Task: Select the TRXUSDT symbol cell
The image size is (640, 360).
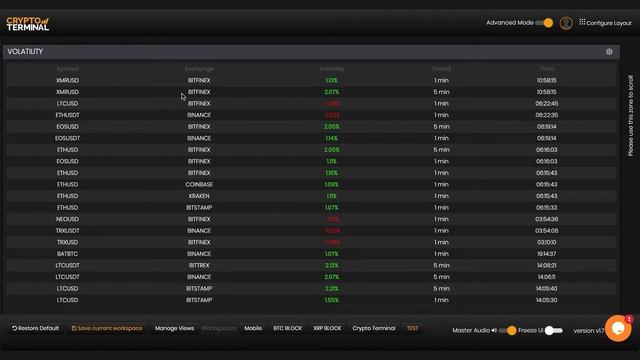Action: coord(67,231)
